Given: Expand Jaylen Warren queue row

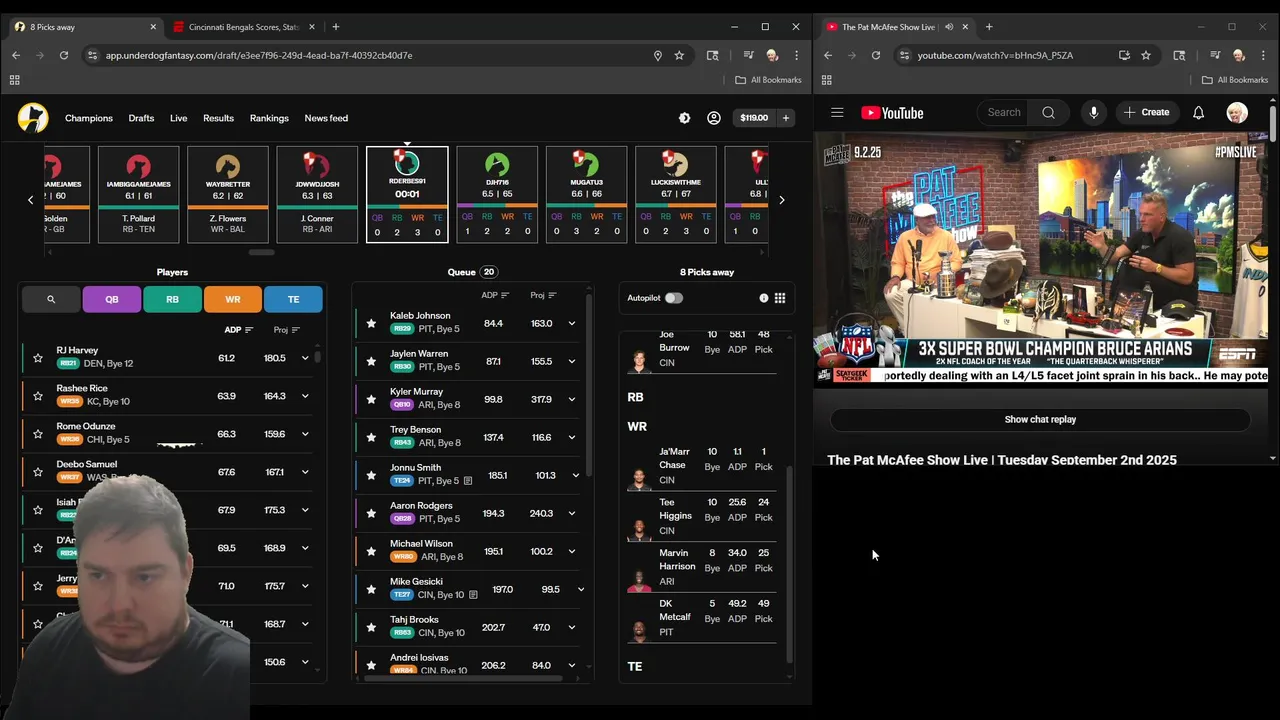Looking at the screenshot, I should pyautogui.click(x=572, y=361).
